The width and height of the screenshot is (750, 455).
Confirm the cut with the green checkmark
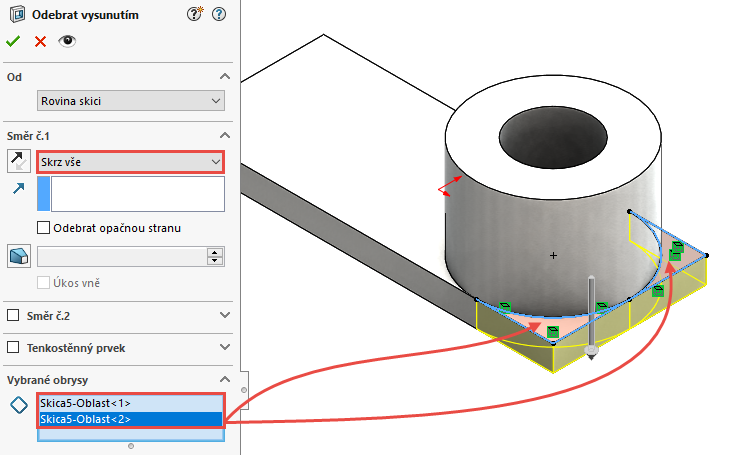click(x=13, y=41)
